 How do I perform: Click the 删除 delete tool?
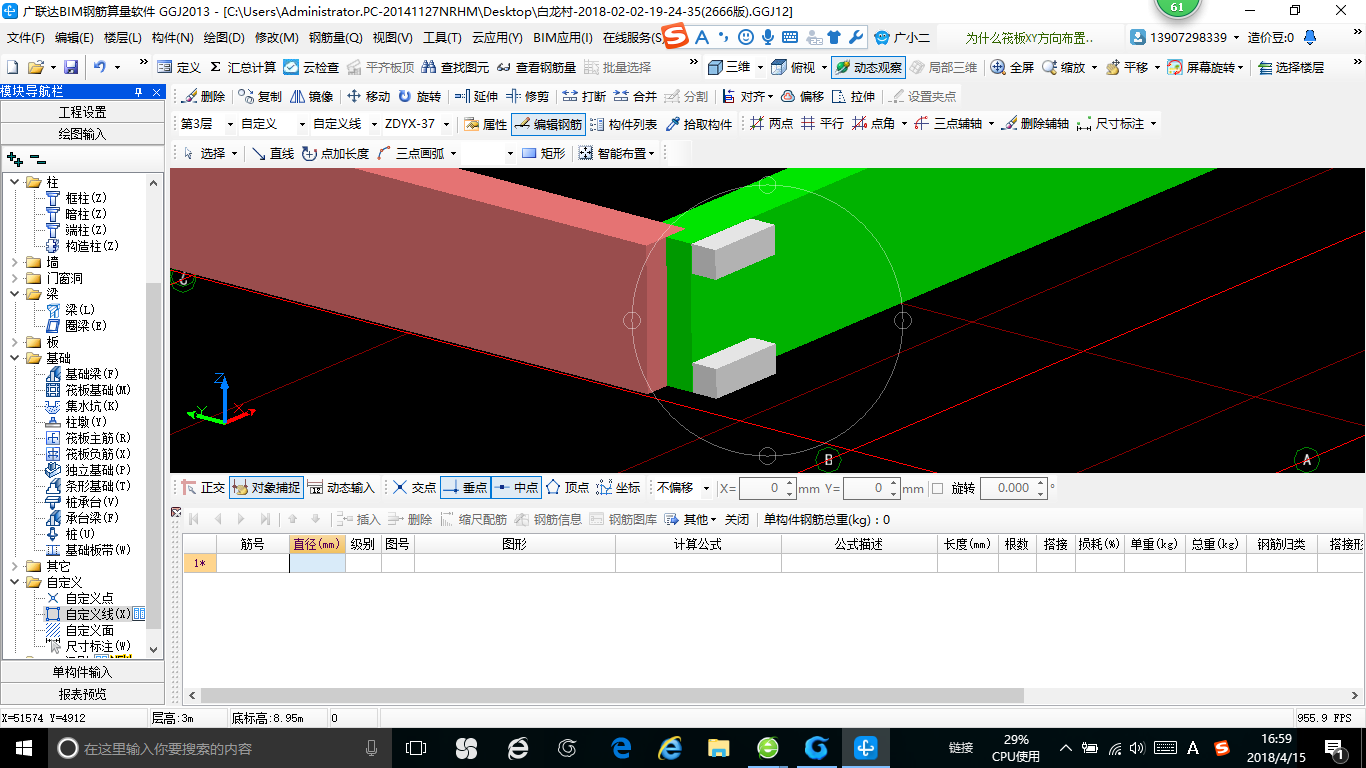[x=203, y=96]
